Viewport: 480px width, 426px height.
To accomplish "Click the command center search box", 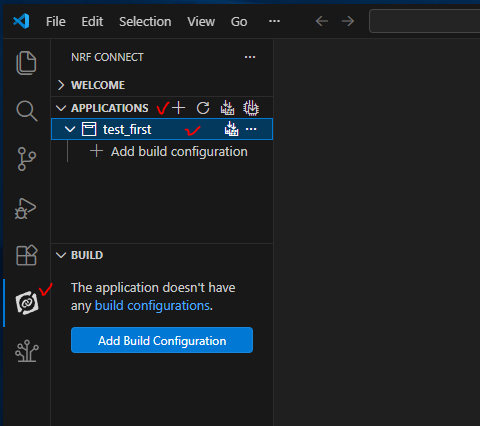I will tap(425, 21).
